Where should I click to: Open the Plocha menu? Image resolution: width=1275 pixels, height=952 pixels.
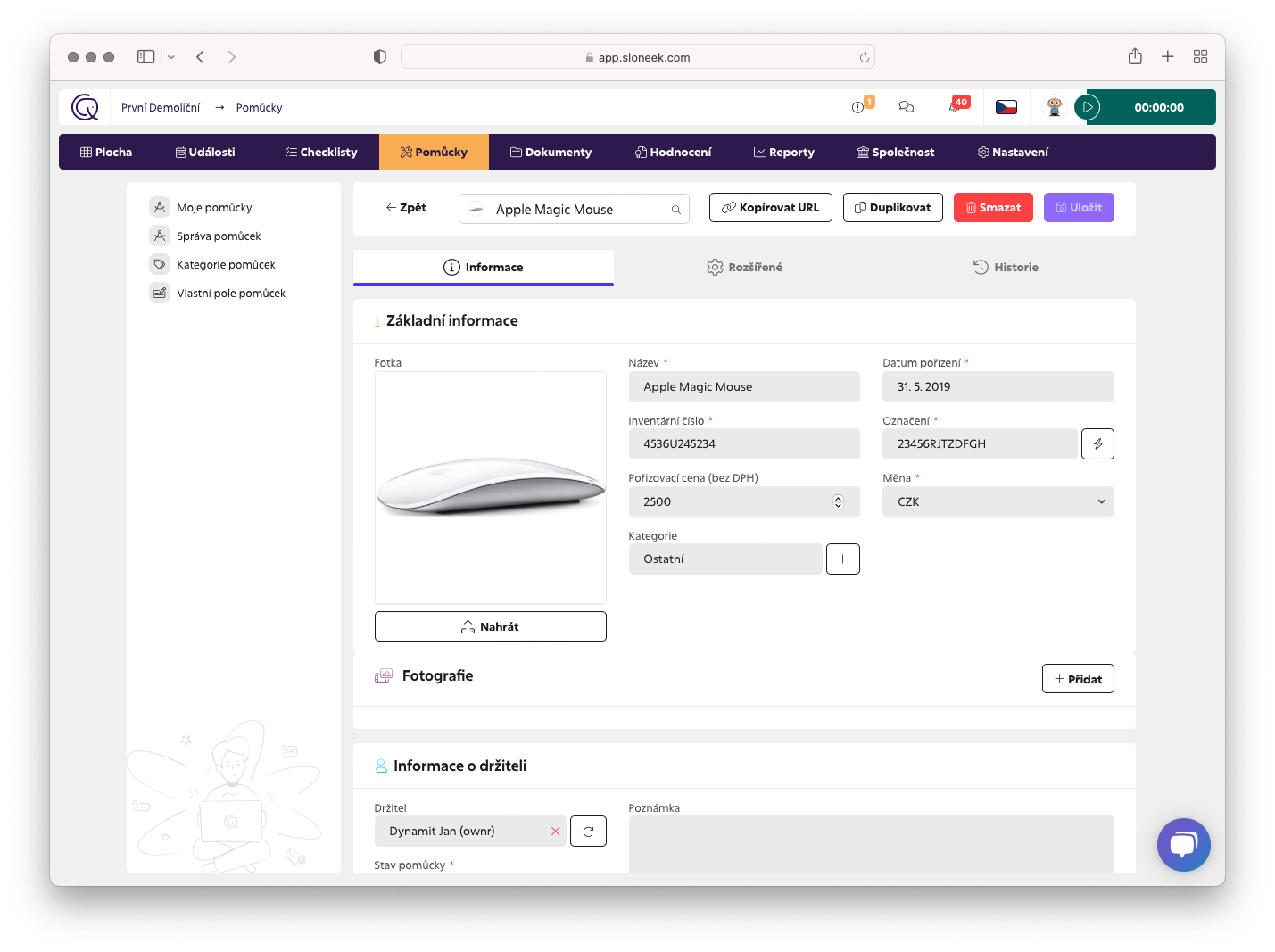tap(106, 152)
